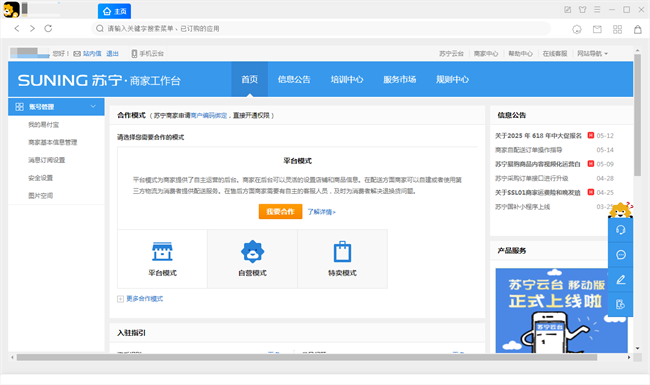The image size is (650, 385).
Task: Click the 商户编码绑定 link
Action: point(209,115)
